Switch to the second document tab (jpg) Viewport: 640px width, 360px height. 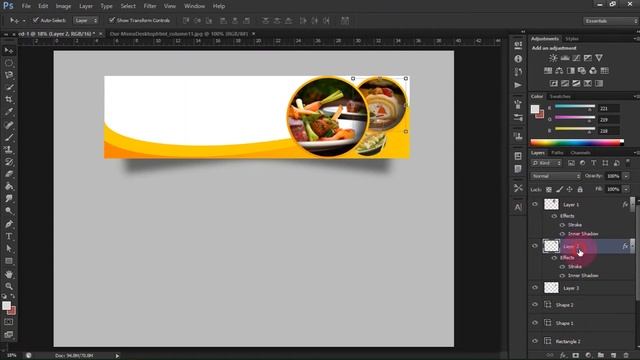click(179, 34)
